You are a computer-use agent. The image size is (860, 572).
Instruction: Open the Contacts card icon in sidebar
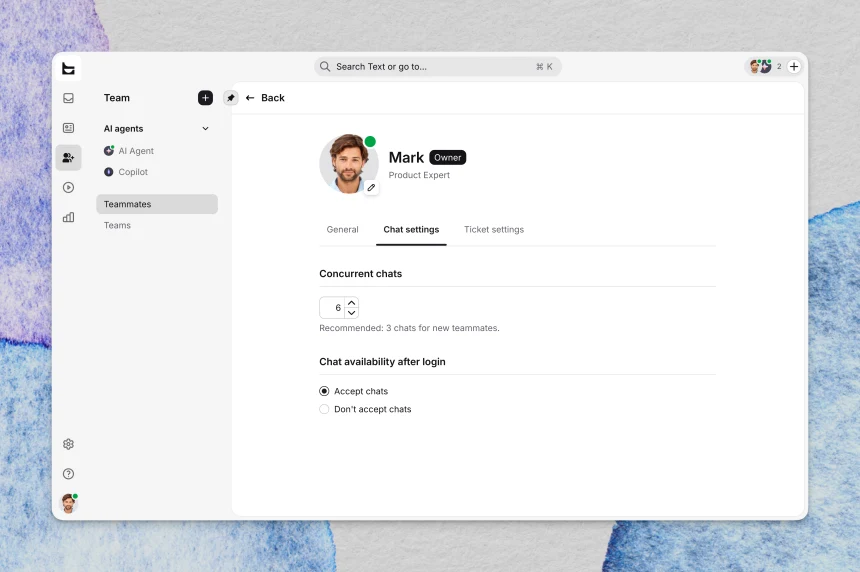[69, 128]
